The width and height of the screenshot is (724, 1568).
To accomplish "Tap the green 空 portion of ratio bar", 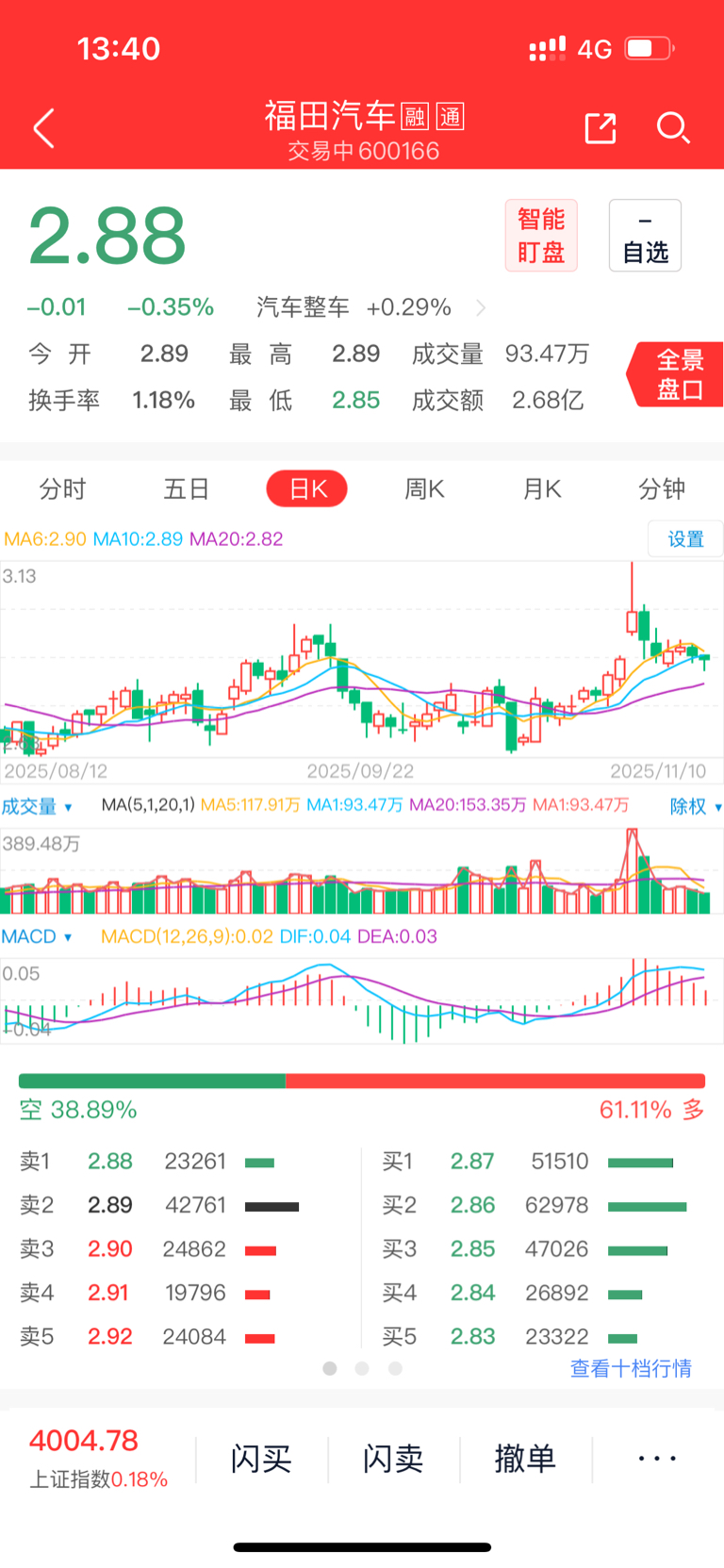I will (152, 1081).
